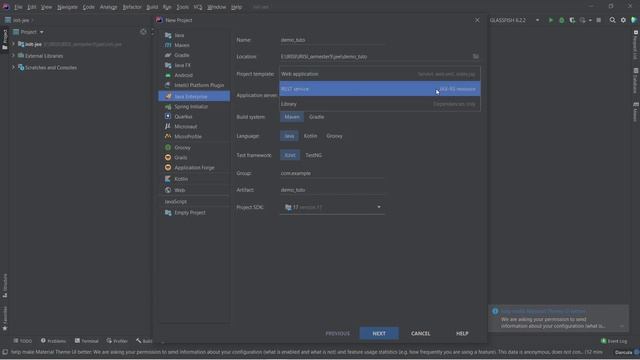
Task: Open Event Log
Action: click(x=614, y=341)
